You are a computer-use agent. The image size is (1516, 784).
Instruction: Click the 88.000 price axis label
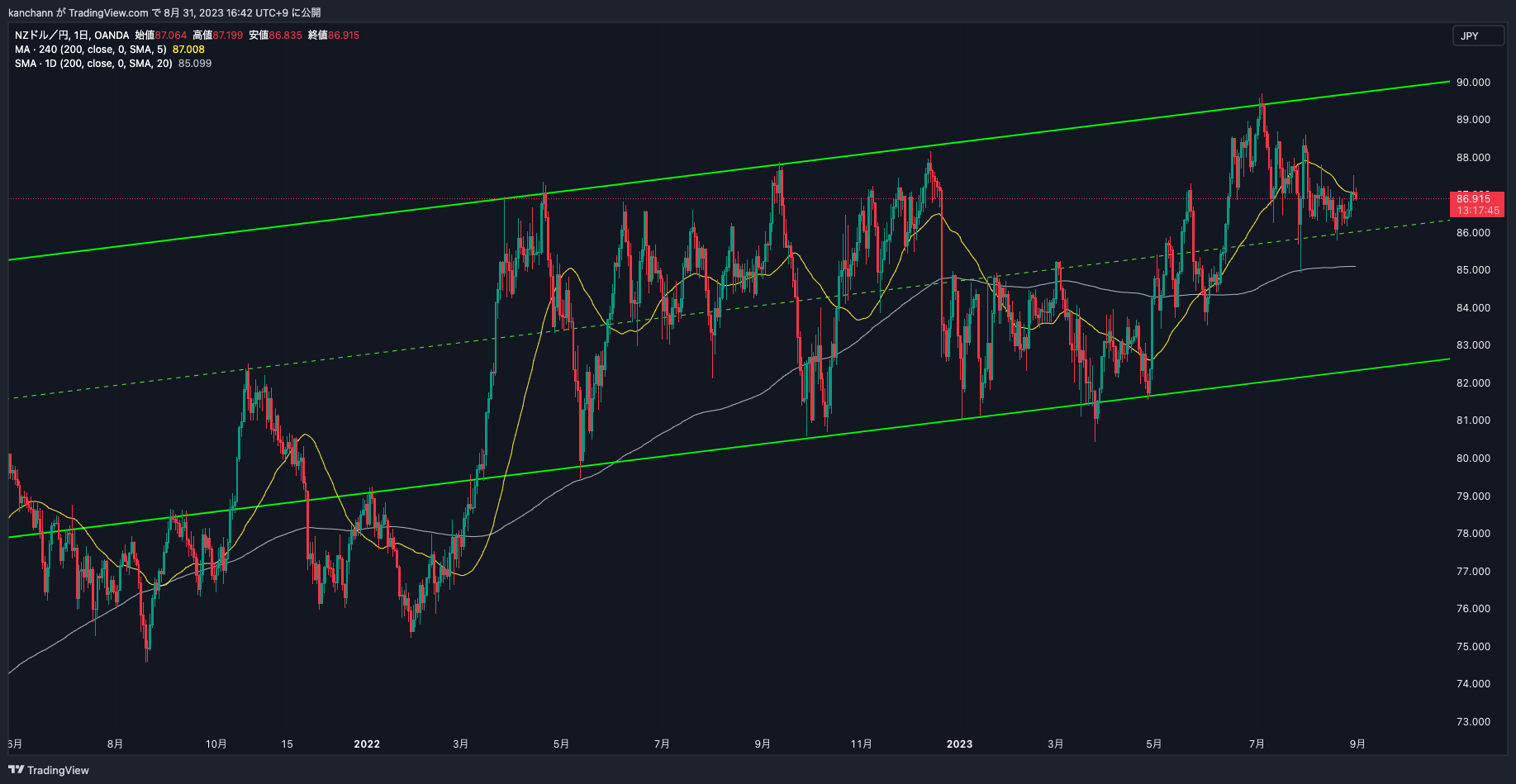[x=1473, y=158]
